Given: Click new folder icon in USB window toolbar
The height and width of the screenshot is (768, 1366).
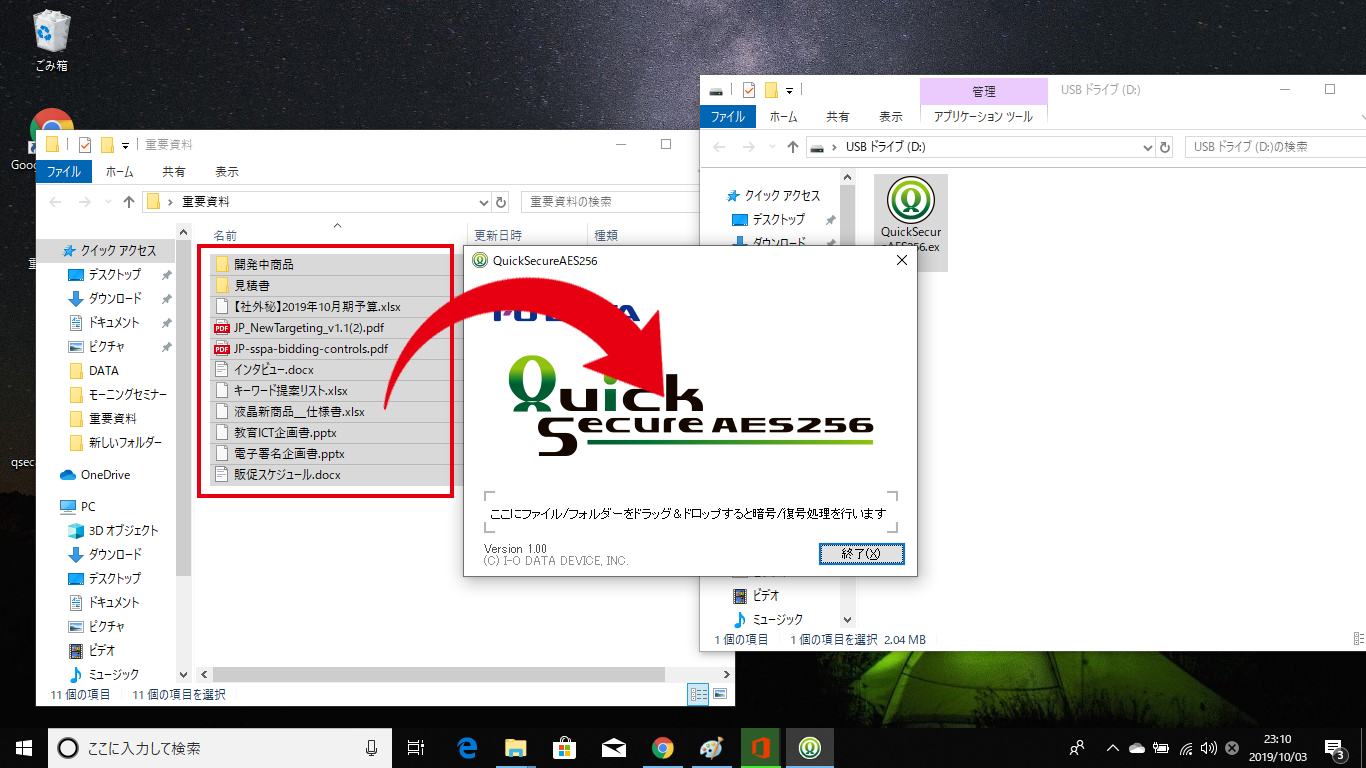Looking at the screenshot, I should (x=771, y=90).
